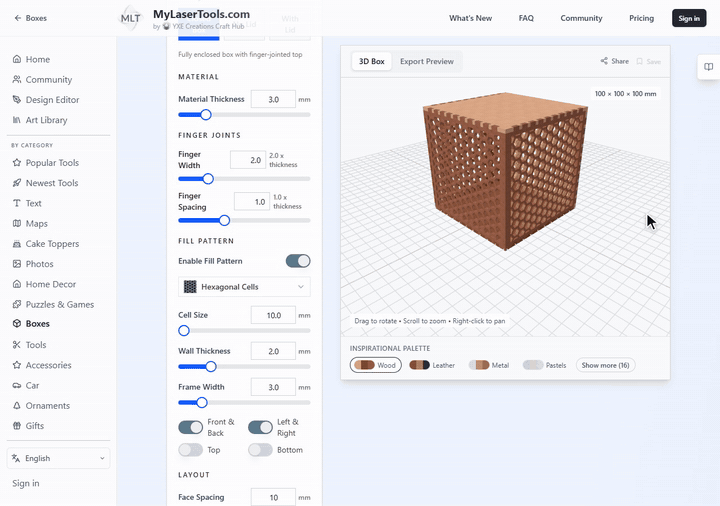Click the Finger Width slider handle

(x=208, y=179)
